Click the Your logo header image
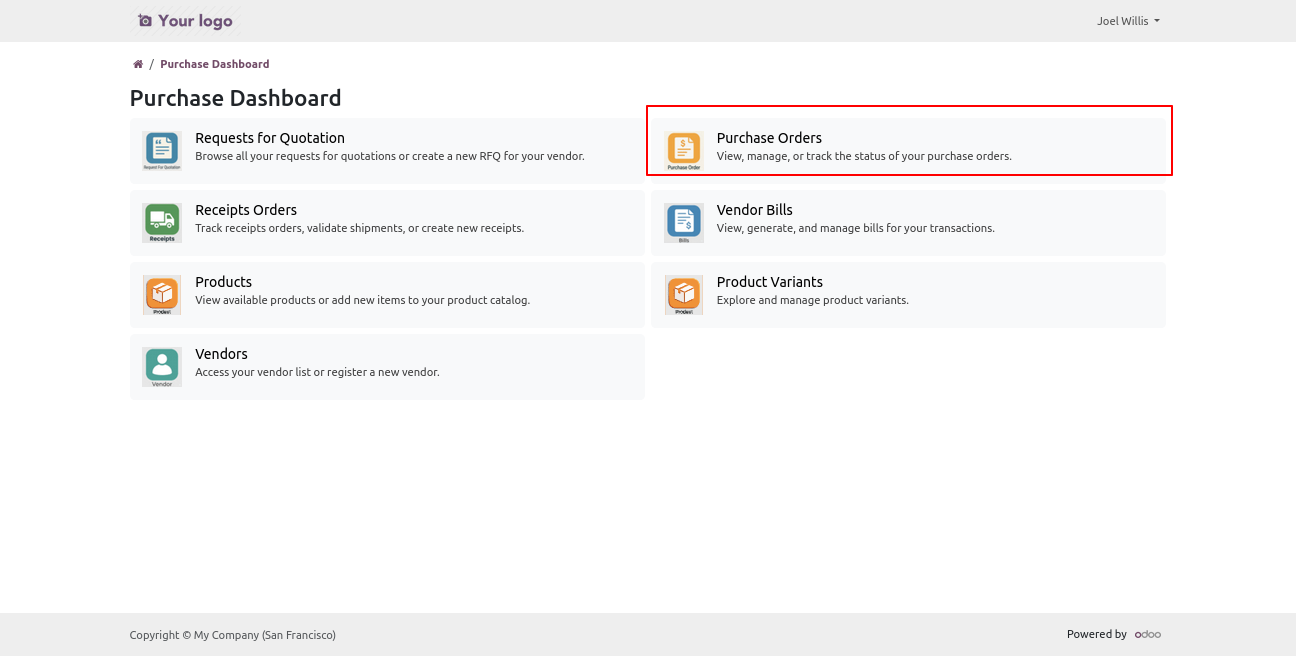 tap(185, 21)
